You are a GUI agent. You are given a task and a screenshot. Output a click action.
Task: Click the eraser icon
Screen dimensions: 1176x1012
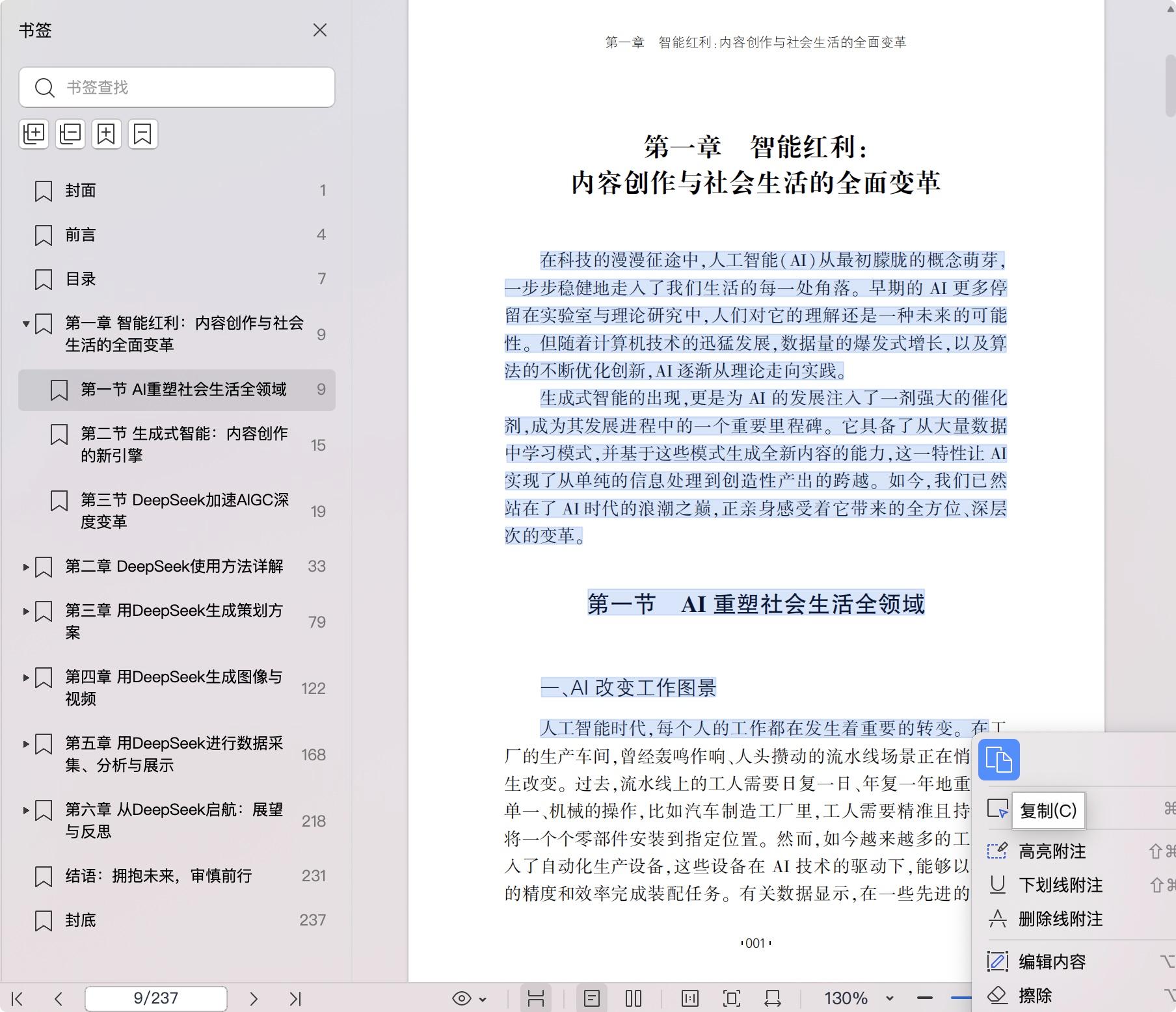point(998,995)
